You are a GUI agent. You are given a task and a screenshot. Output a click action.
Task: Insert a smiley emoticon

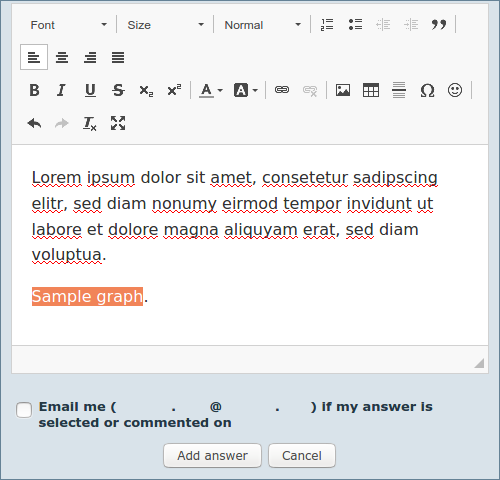[455, 90]
